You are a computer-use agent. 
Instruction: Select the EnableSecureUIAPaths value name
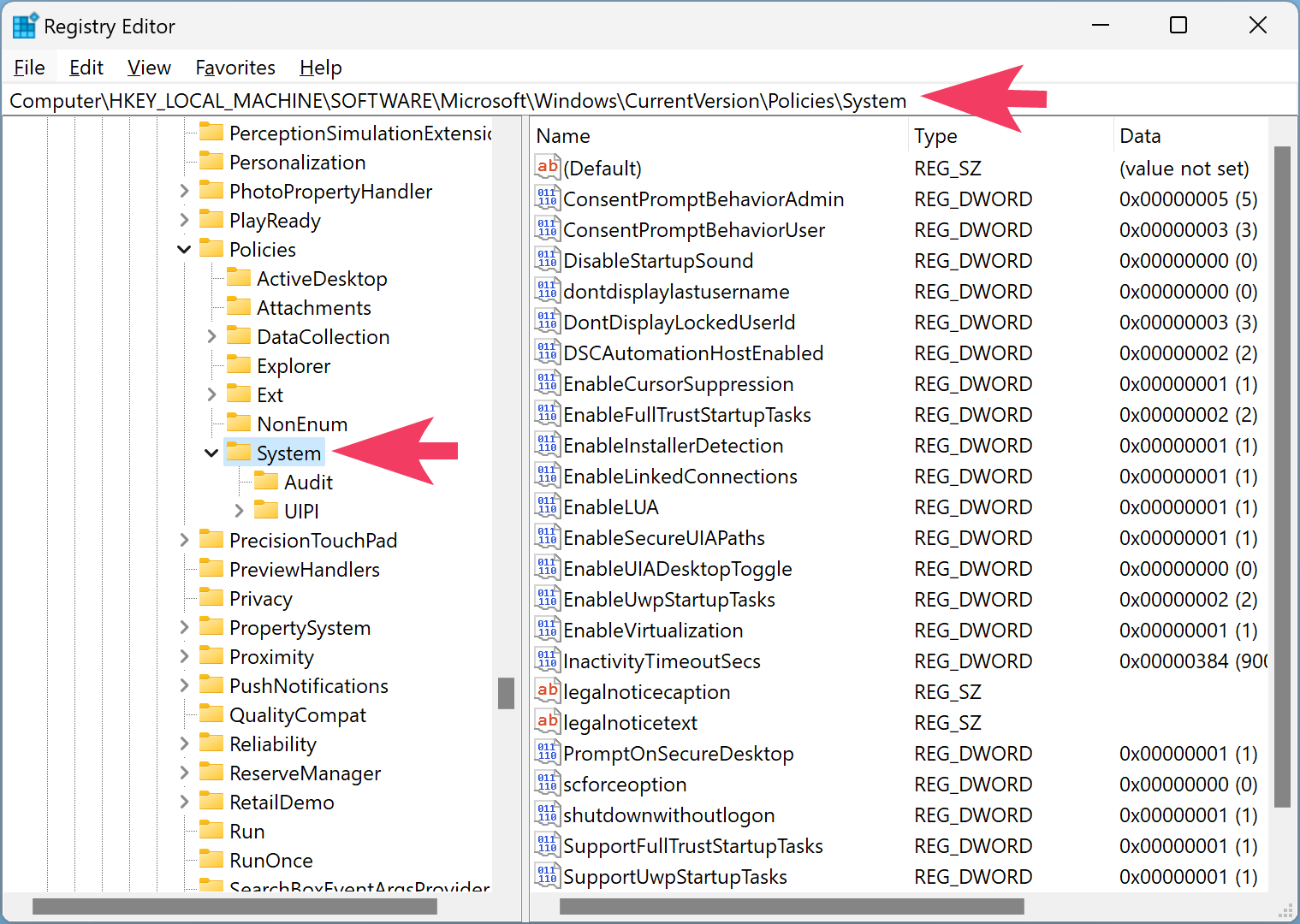pos(664,538)
